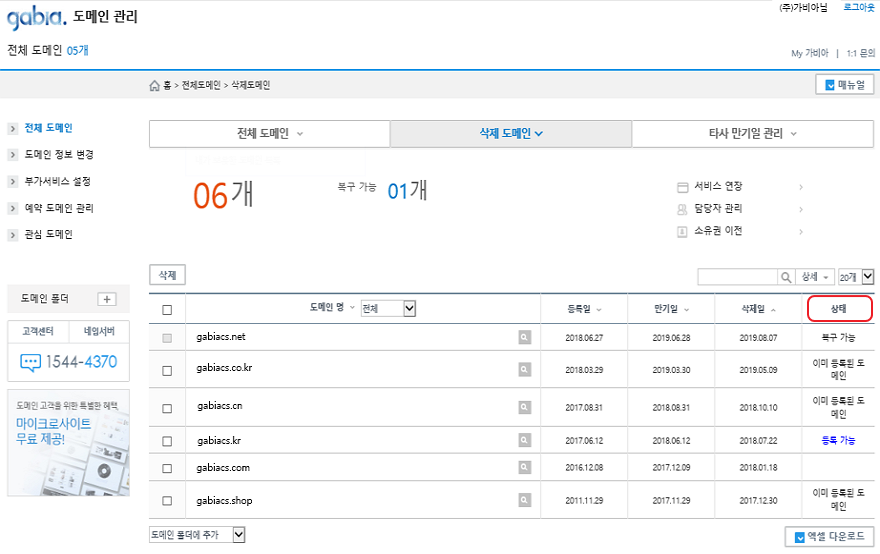Click the 삭제 button above table
Image resolution: width=880 pixels, height=554 pixels.
point(167,275)
